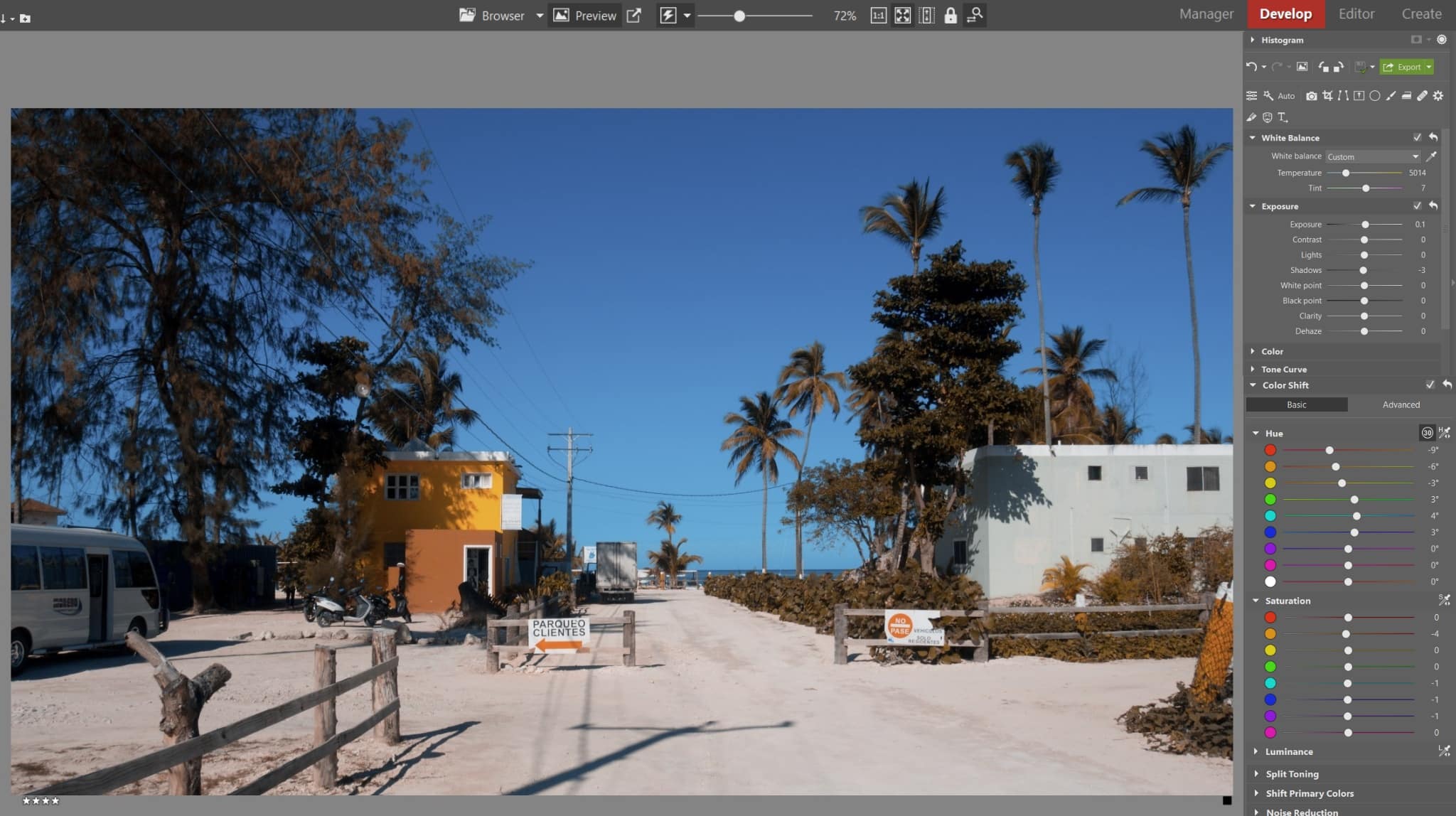
Task: Switch to the Editor module
Action: tap(1356, 14)
